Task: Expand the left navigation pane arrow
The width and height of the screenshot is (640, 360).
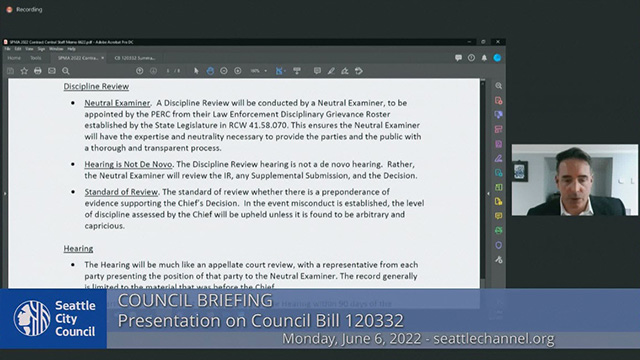Action: 4,193
